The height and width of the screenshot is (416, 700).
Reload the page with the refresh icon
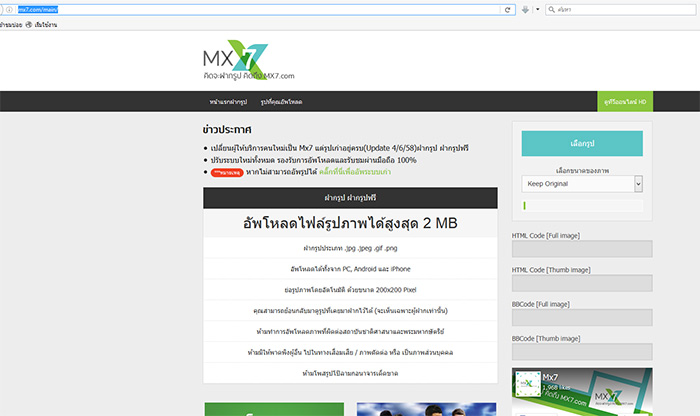508,10
